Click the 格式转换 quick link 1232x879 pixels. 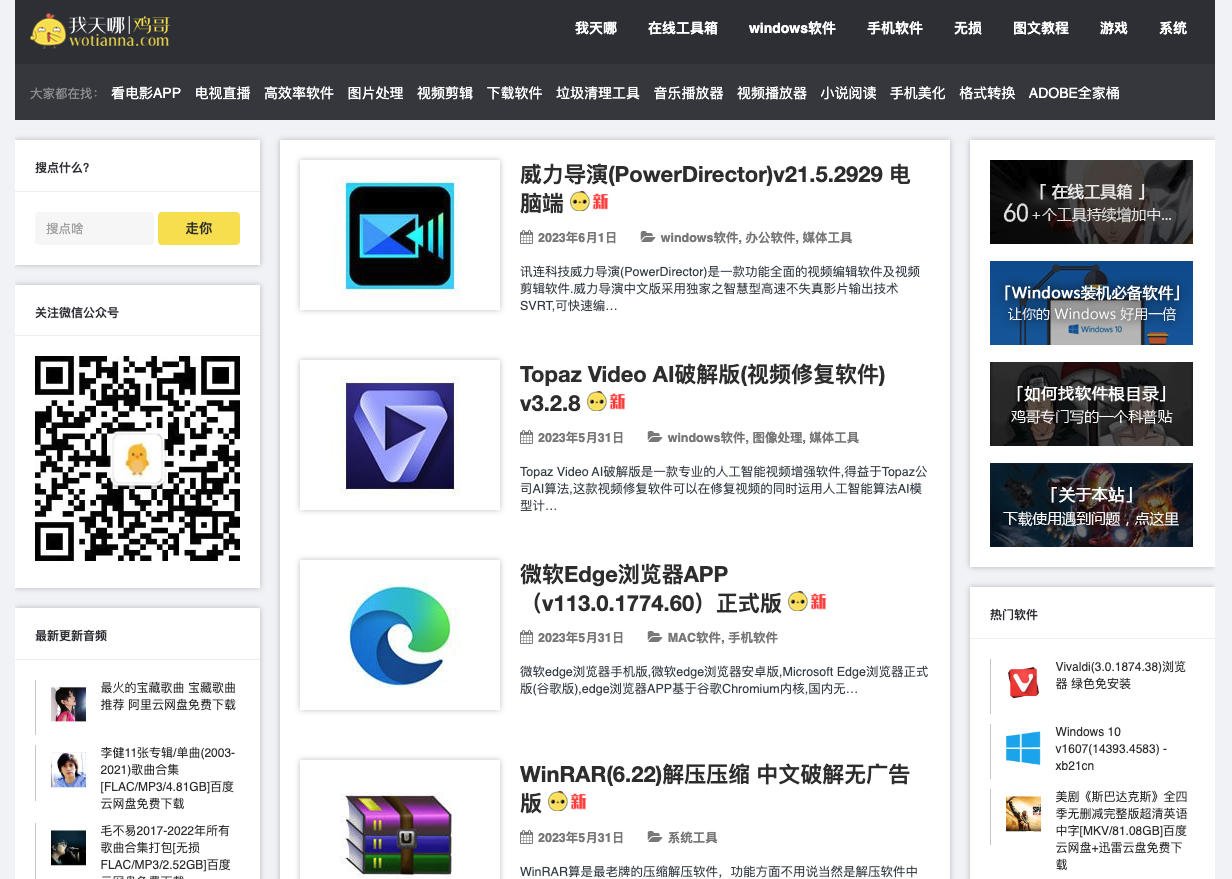point(987,93)
